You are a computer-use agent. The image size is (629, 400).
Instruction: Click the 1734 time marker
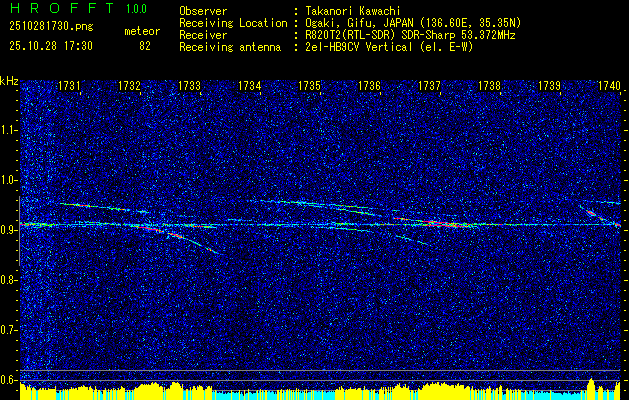pyautogui.click(x=250, y=86)
